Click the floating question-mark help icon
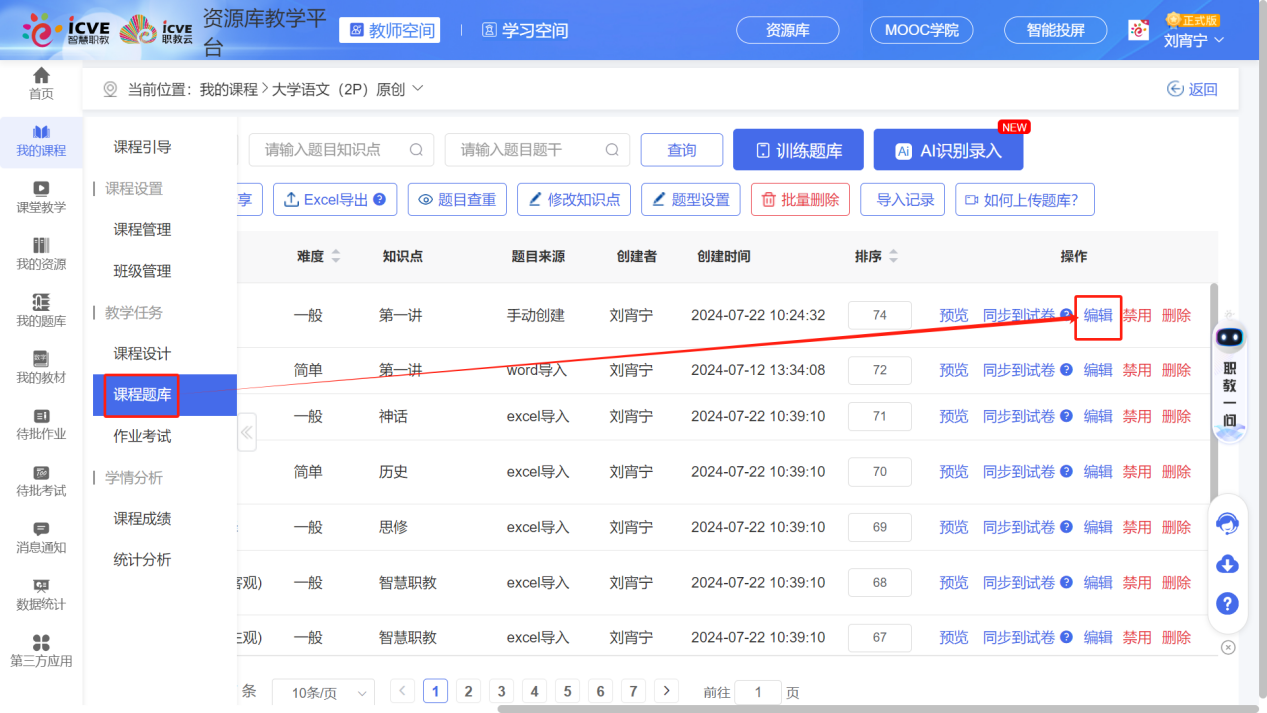Viewport: 1267px width, 713px height. pos(1227,603)
